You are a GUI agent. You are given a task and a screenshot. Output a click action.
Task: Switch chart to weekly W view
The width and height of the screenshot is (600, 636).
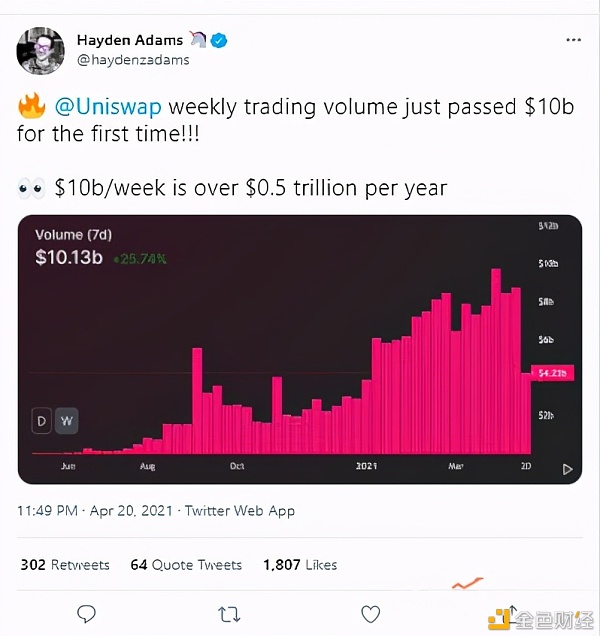[66, 421]
